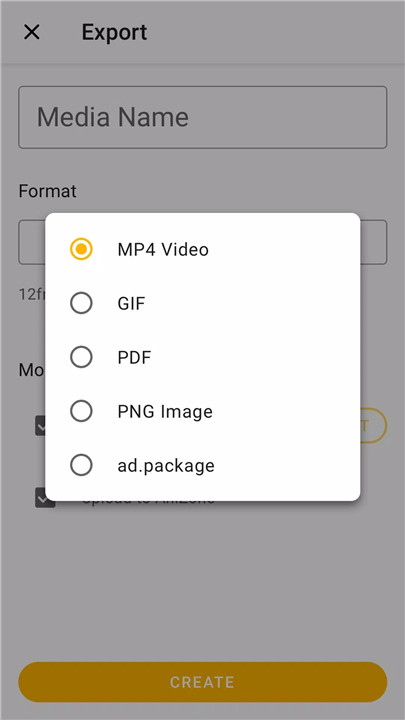Pick the PDF text label

[134, 357]
